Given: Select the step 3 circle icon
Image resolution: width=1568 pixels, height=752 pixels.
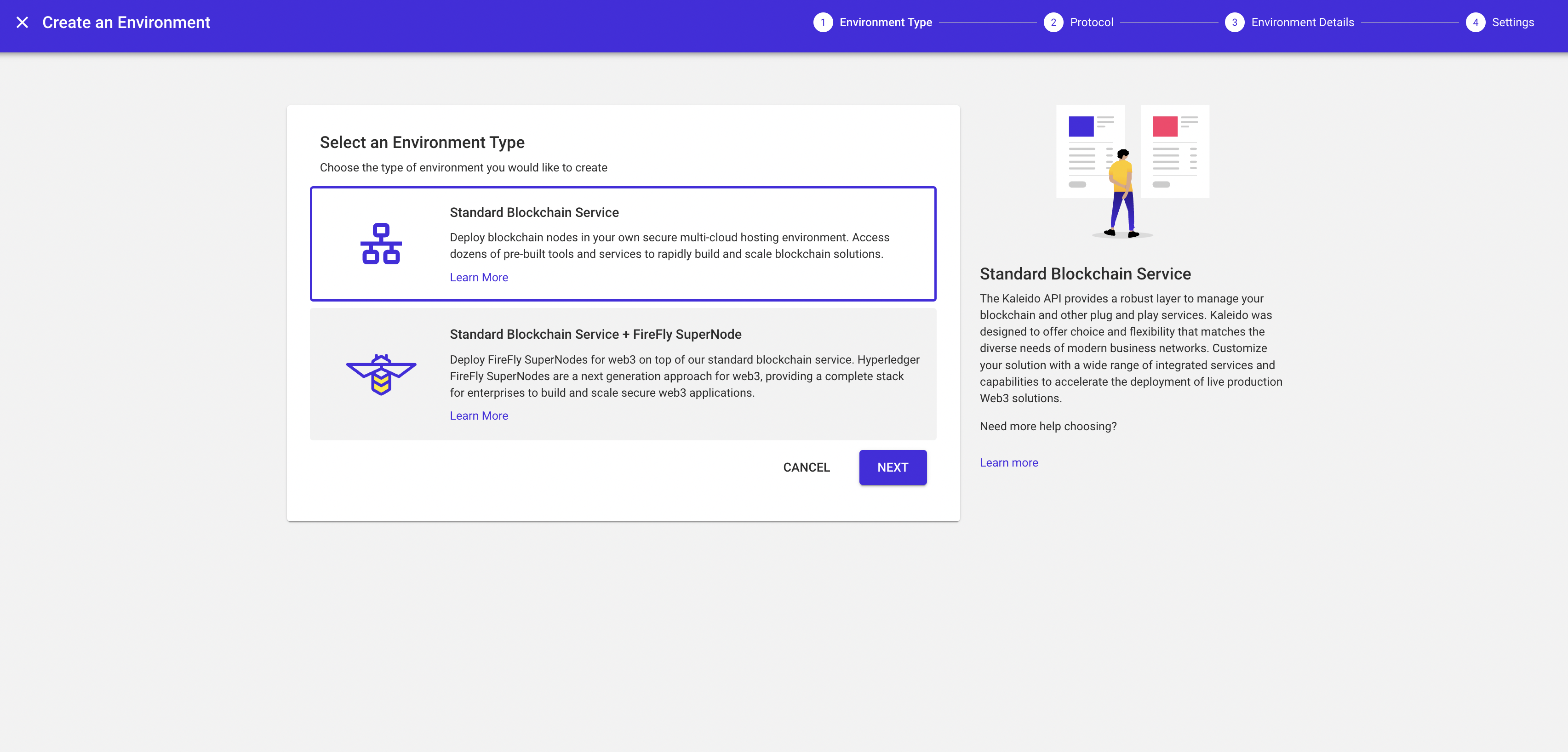Looking at the screenshot, I should (1235, 23).
